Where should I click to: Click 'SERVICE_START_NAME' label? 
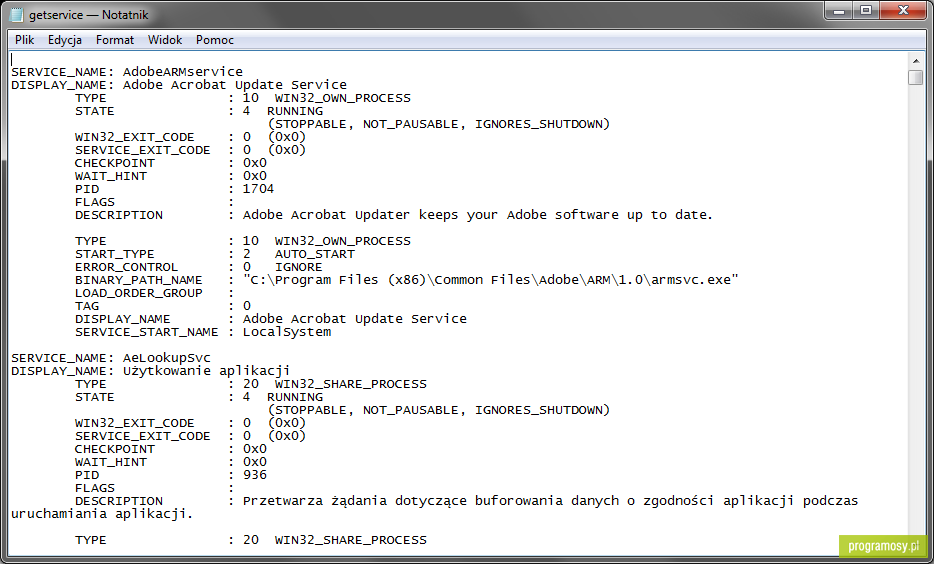tap(147, 332)
